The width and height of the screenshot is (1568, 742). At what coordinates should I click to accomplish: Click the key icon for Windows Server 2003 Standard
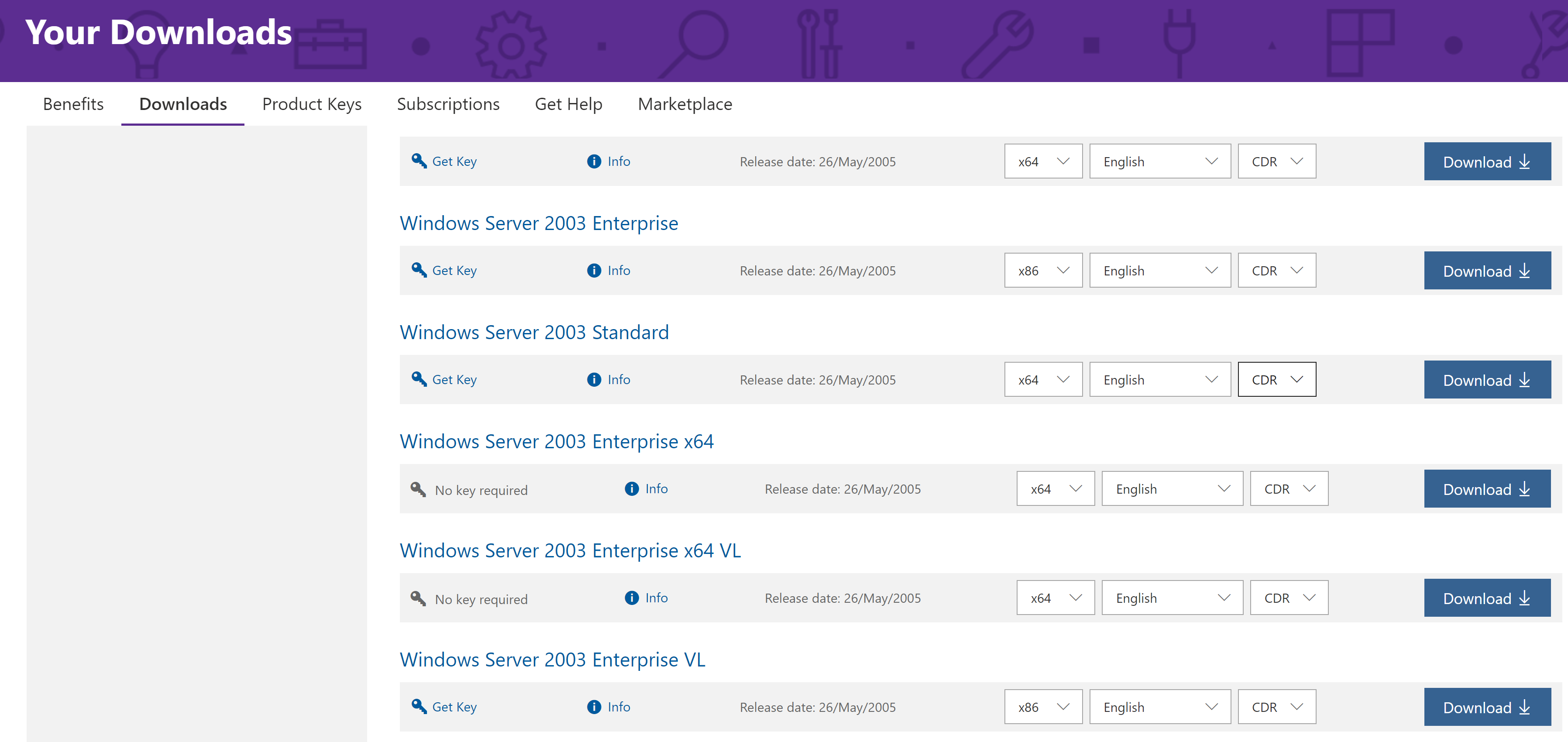[419, 378]
